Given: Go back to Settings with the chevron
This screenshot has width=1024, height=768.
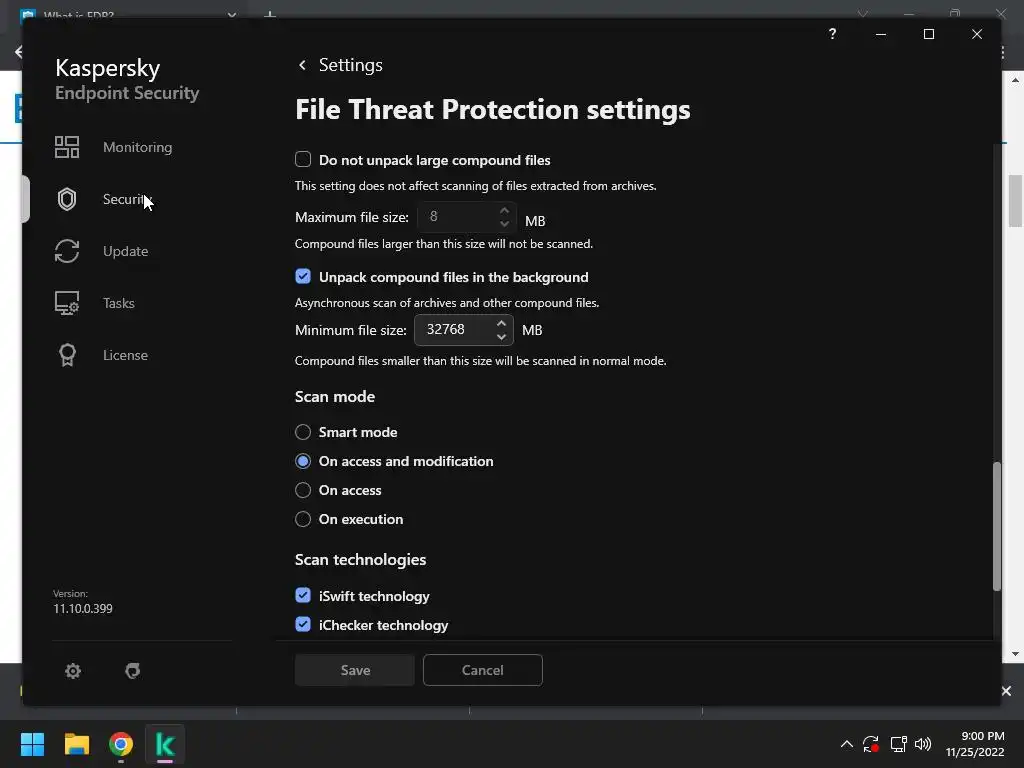Looking at the screenshot, I should pos(302,65).
